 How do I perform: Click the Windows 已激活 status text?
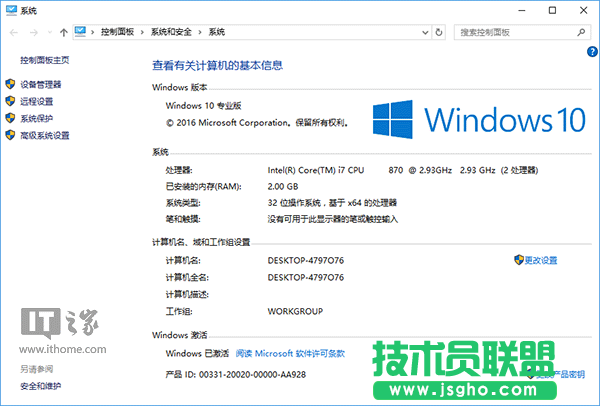click(197, 353)
